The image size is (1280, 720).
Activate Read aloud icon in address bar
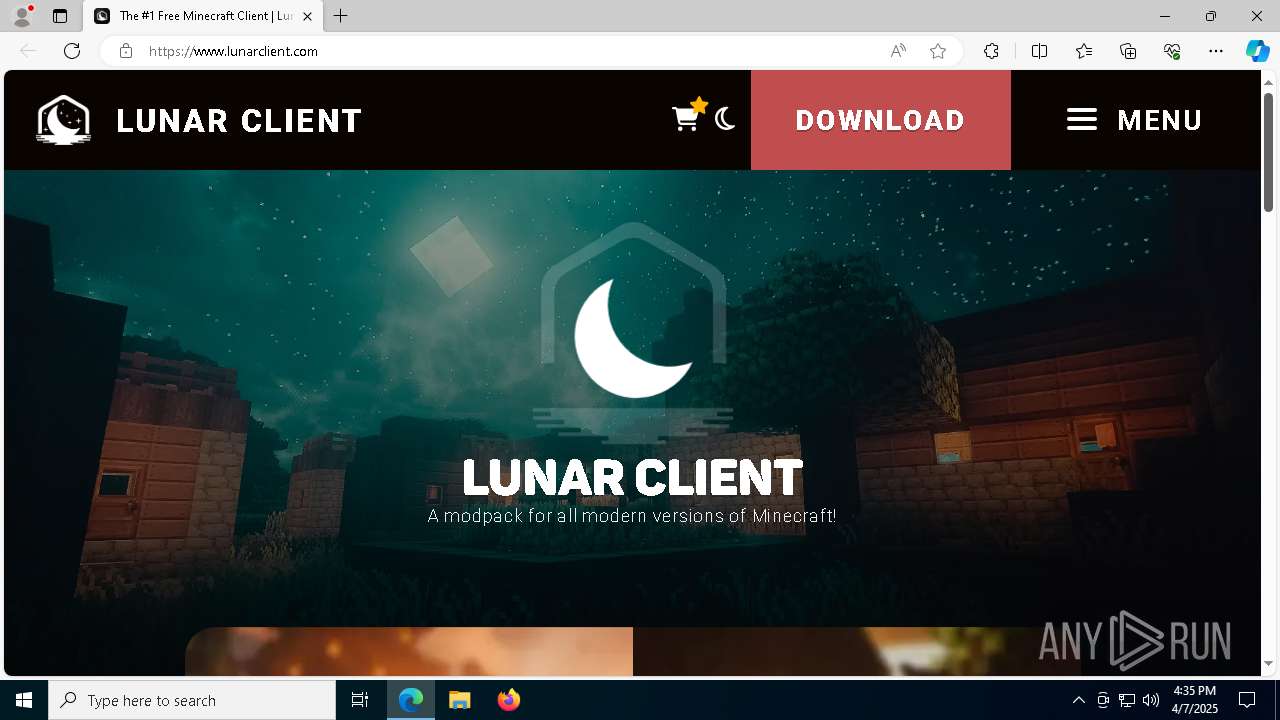pyautogui.click(x=898, y=51)
